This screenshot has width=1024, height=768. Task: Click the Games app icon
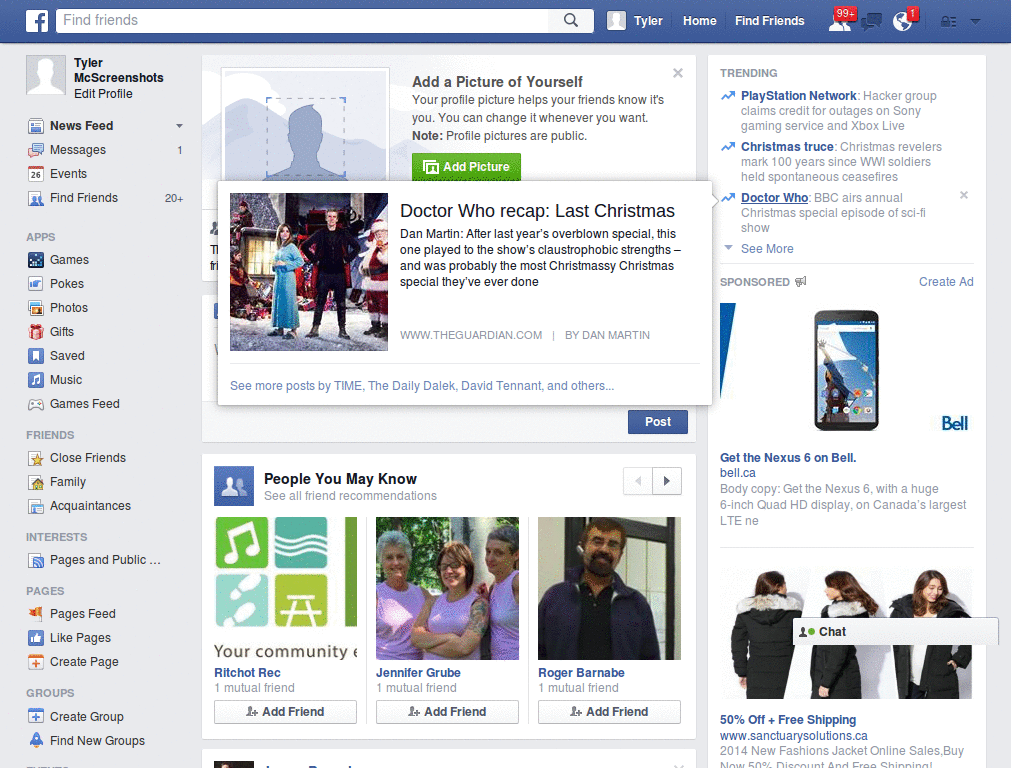point(36,260)
